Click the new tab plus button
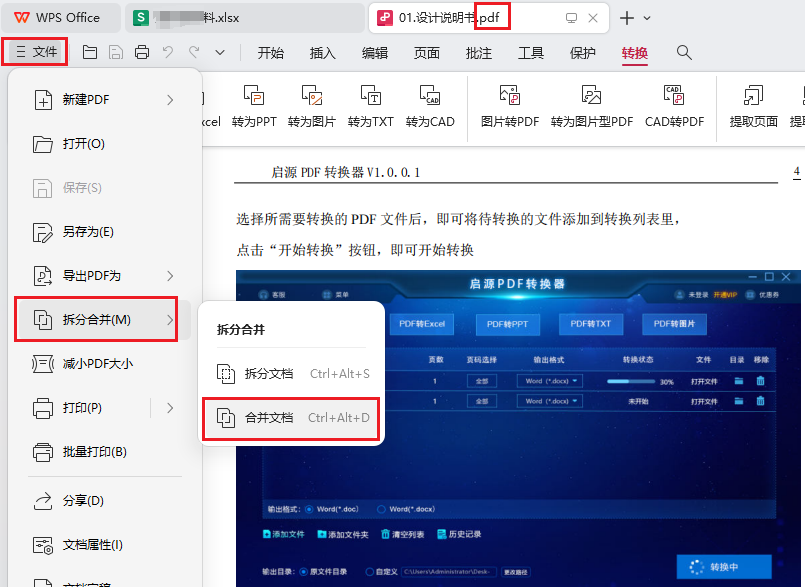Screen dimensions: 805x587 tap(627, 18)
